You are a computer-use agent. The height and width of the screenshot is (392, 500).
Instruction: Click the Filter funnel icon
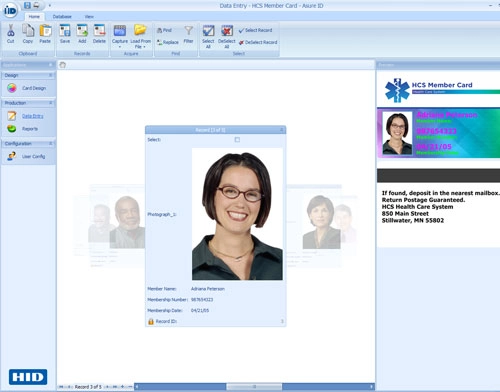(x=188, y=34)
